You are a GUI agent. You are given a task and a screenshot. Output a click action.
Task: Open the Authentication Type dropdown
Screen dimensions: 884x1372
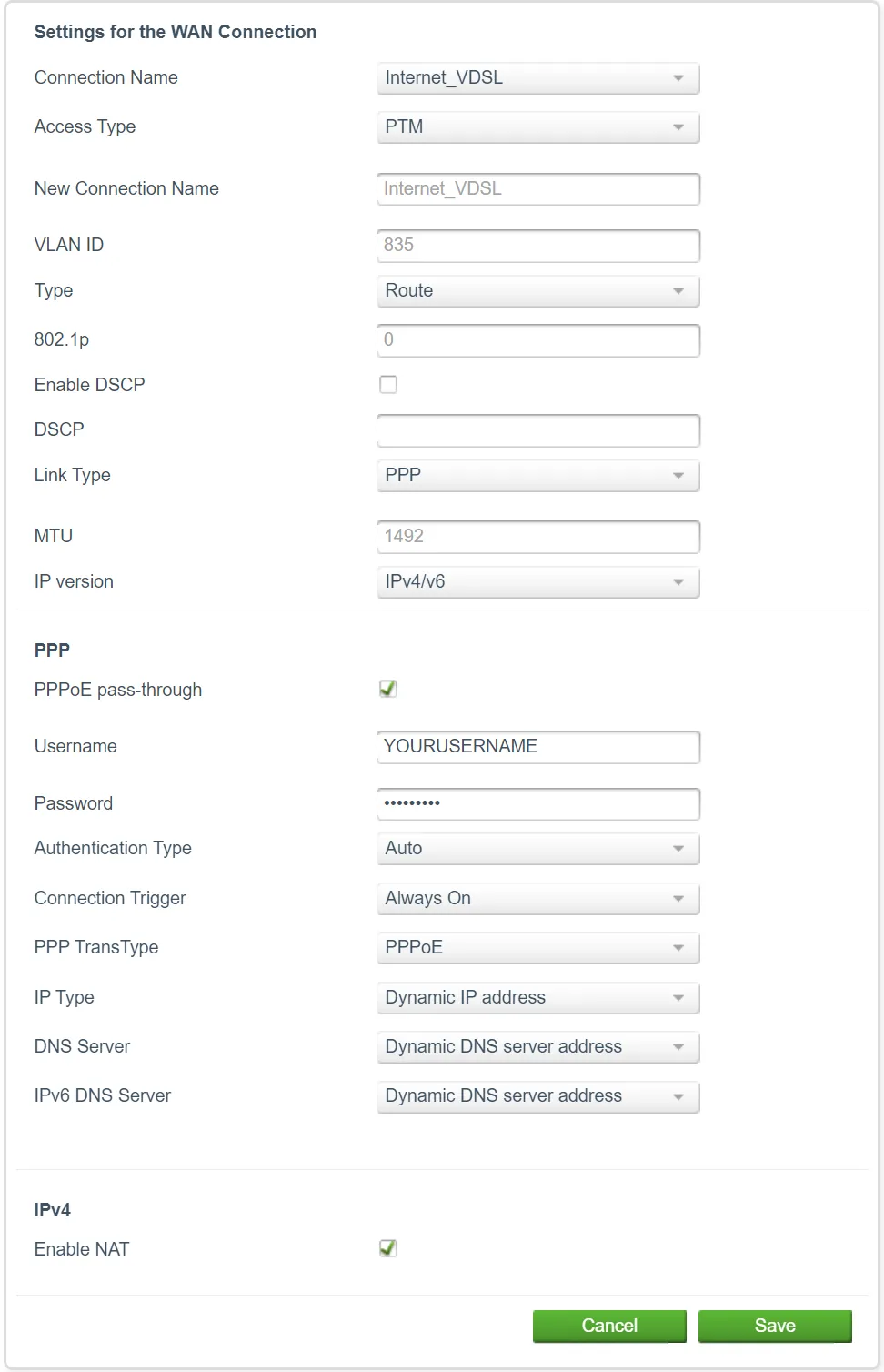pos(537,848)
